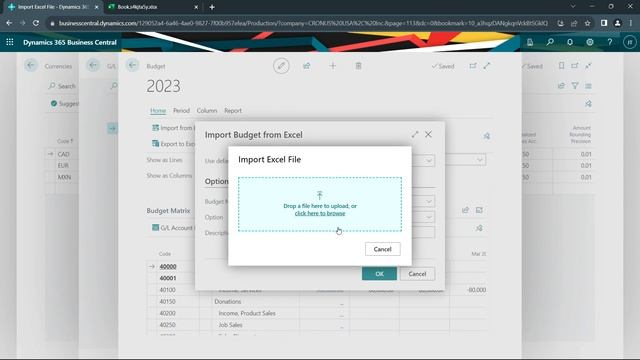The width and height of the screenshot is (640, 360).
Task: Close the Import Budget from Excel dialog
Action: [x=428, y=134]
